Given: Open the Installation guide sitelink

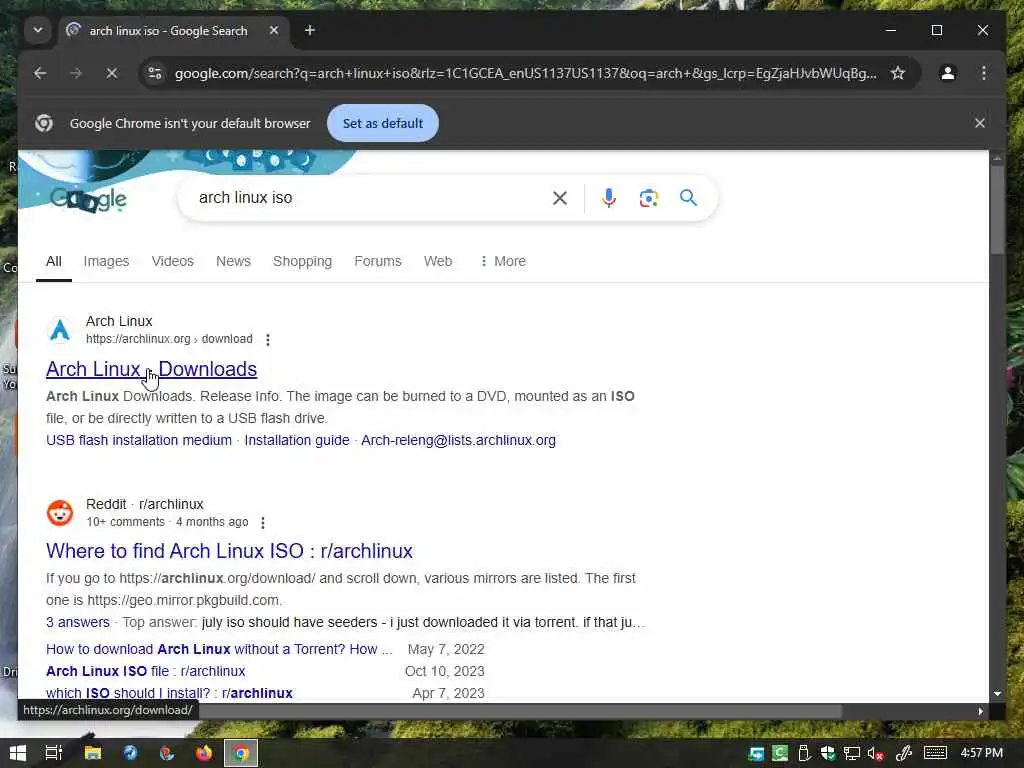Looking at the screenshot, I should coord(296,440).
